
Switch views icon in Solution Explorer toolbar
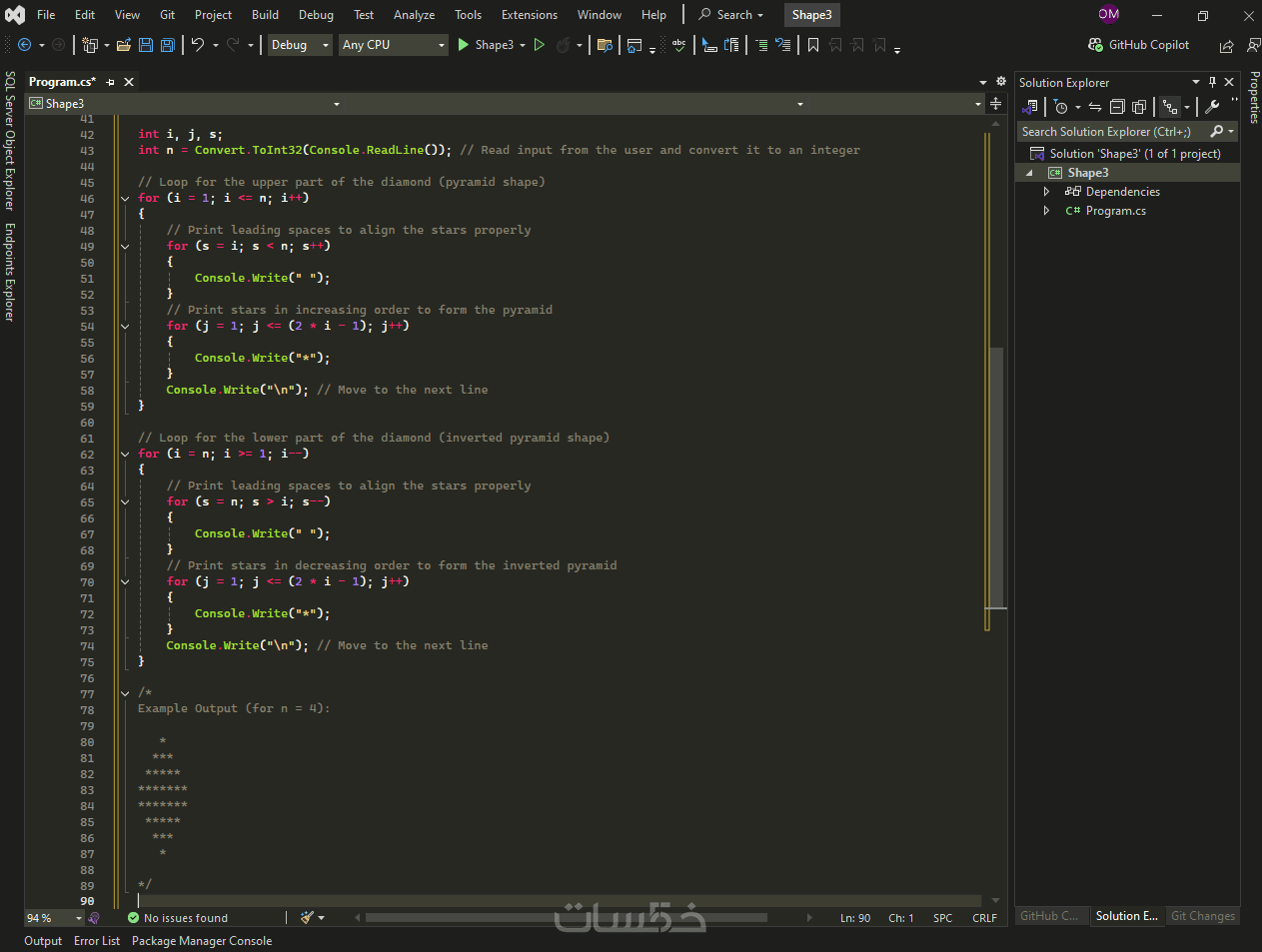(1030, 107)
